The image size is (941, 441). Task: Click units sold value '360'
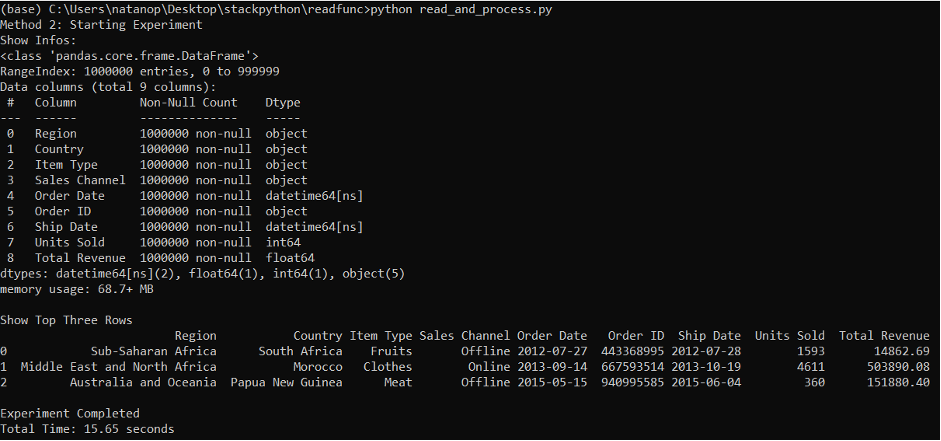814,383
